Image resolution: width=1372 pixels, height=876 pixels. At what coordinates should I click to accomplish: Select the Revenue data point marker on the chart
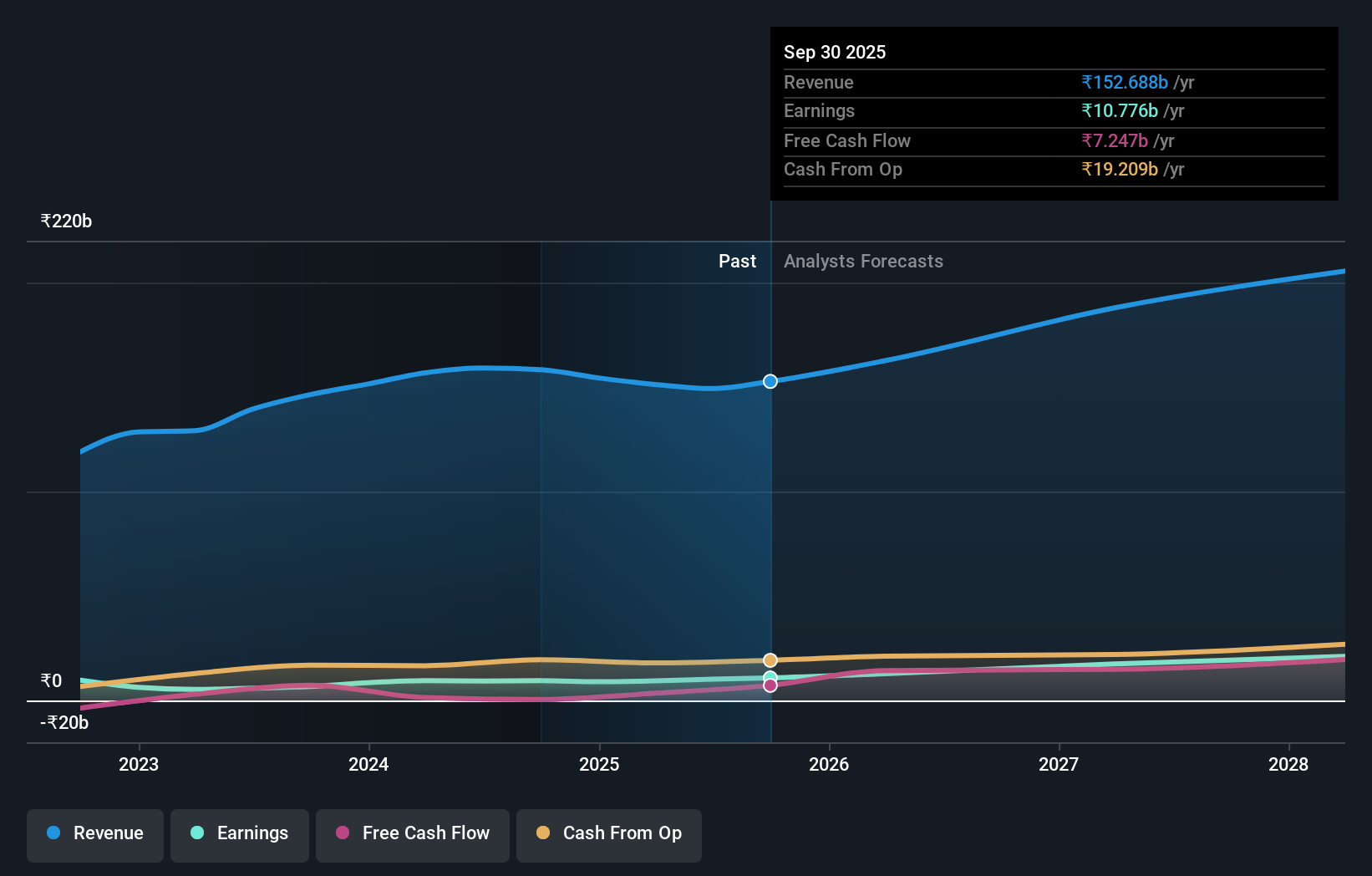coord(770,381)
